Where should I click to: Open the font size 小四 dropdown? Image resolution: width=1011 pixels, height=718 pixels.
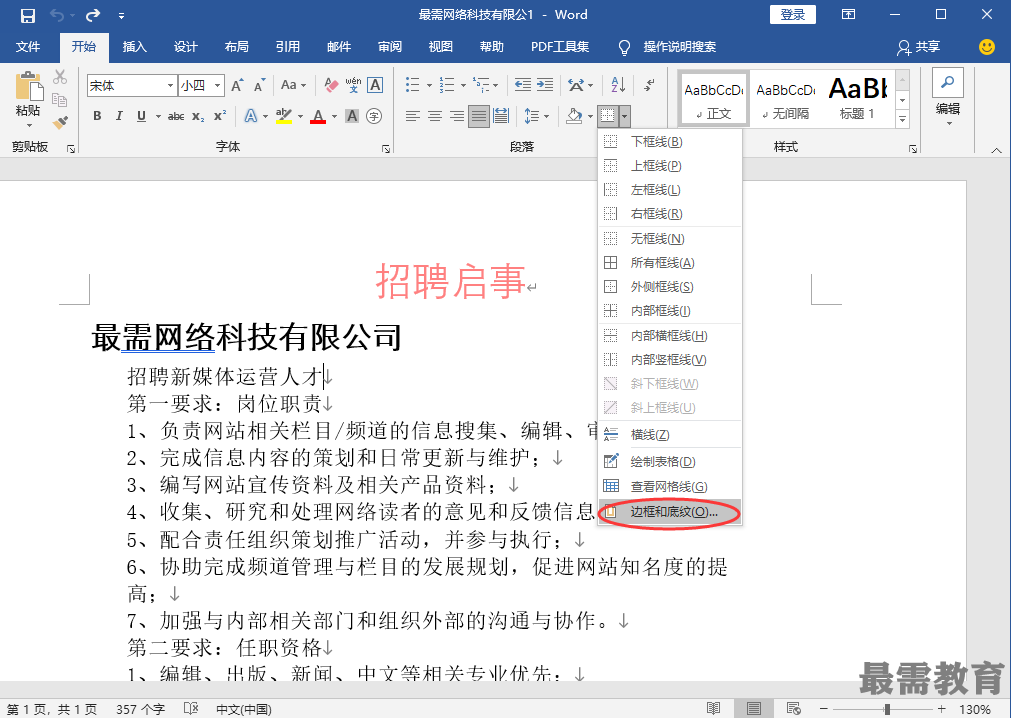[x=218, y=85]
